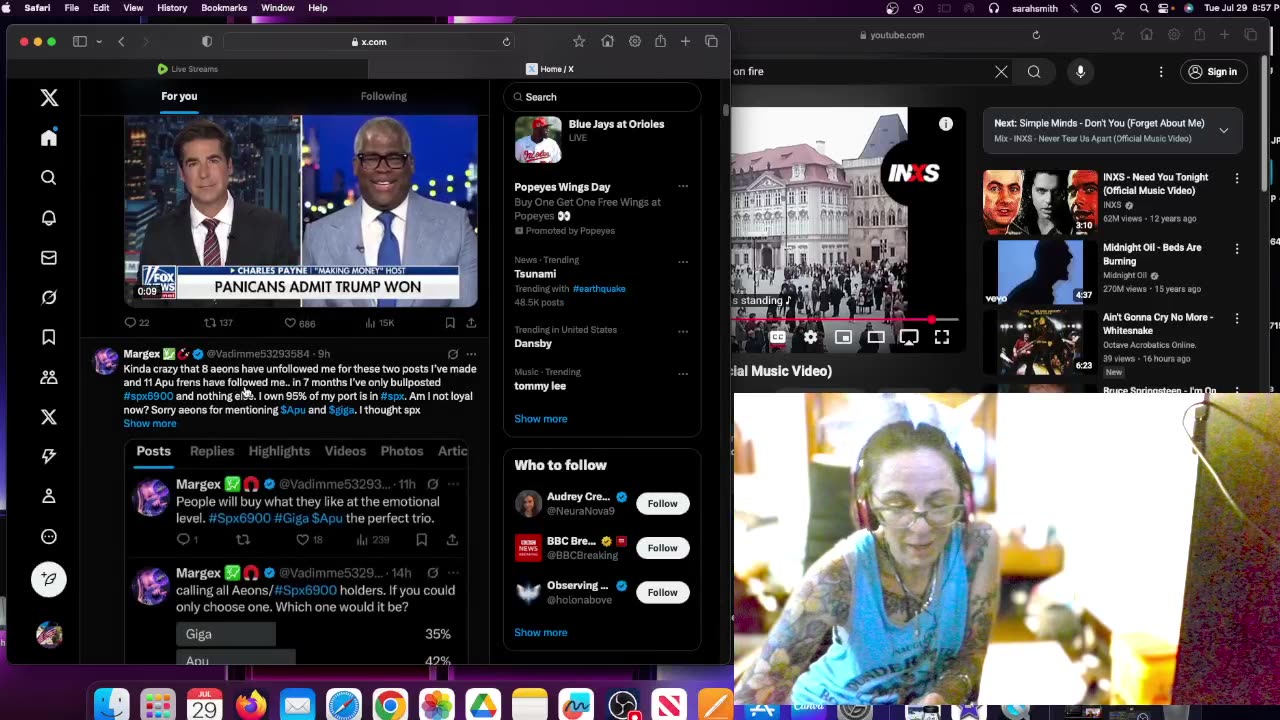Clear YouTube search box with X
The height and width of the screenshot is (720, 1280).
coord(1001,72)
